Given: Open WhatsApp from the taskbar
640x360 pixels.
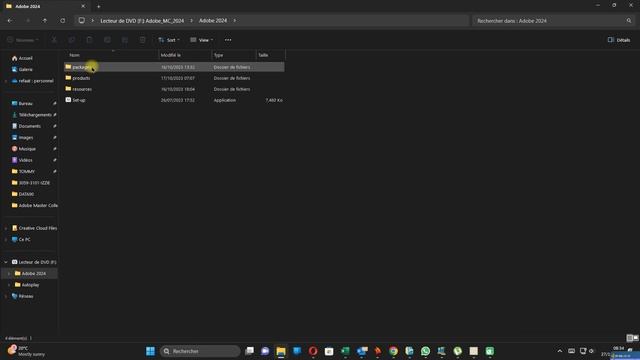Looking at the screenshot, I should 425,351.
